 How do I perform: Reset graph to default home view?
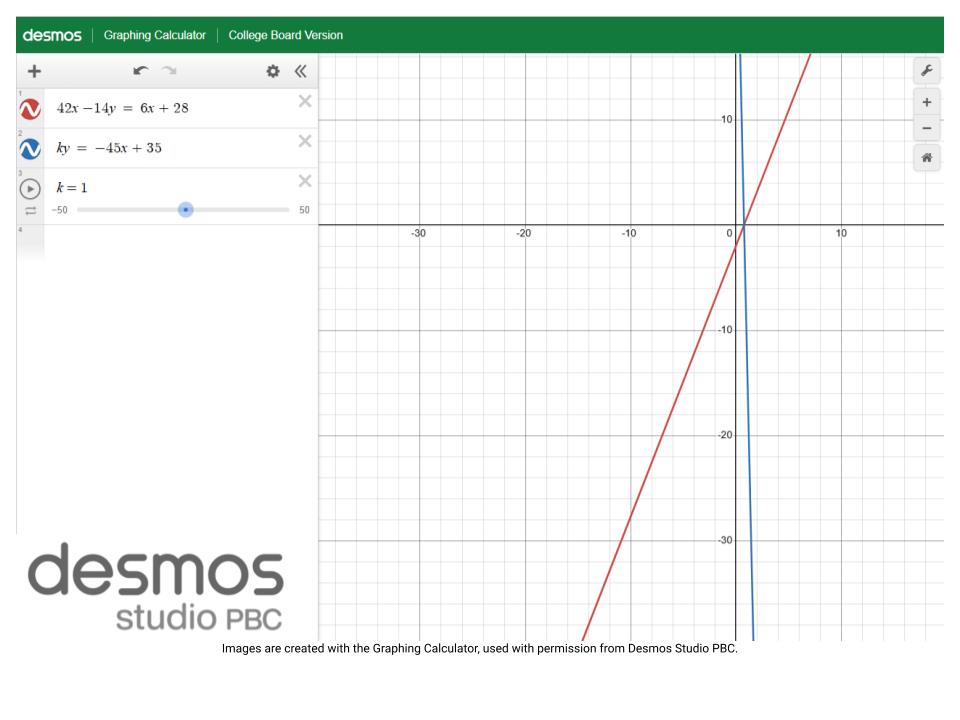coord(927,157)
